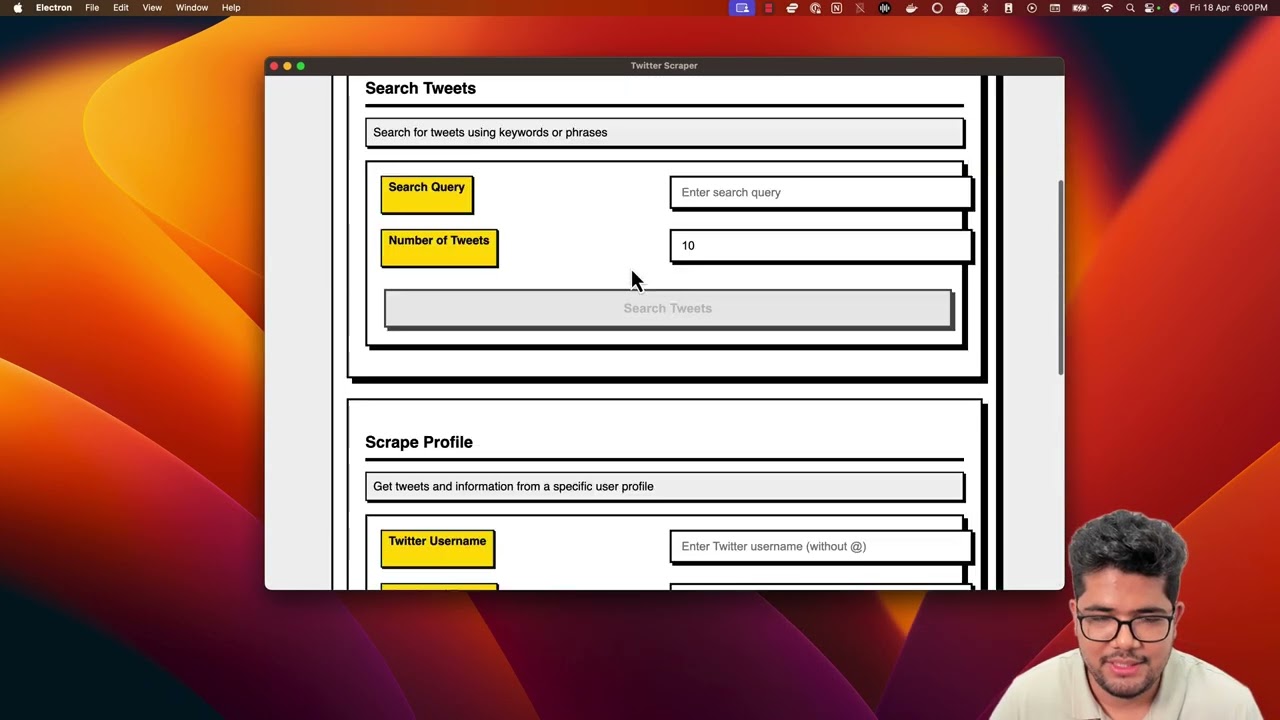Open the Window menu
Image resolution: width=1280 pixels, height=720 pixels.
(x=192, y=8)
